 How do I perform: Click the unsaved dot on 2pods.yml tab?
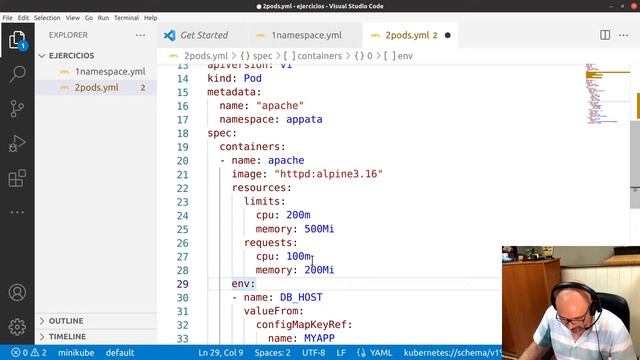(447, 36)
